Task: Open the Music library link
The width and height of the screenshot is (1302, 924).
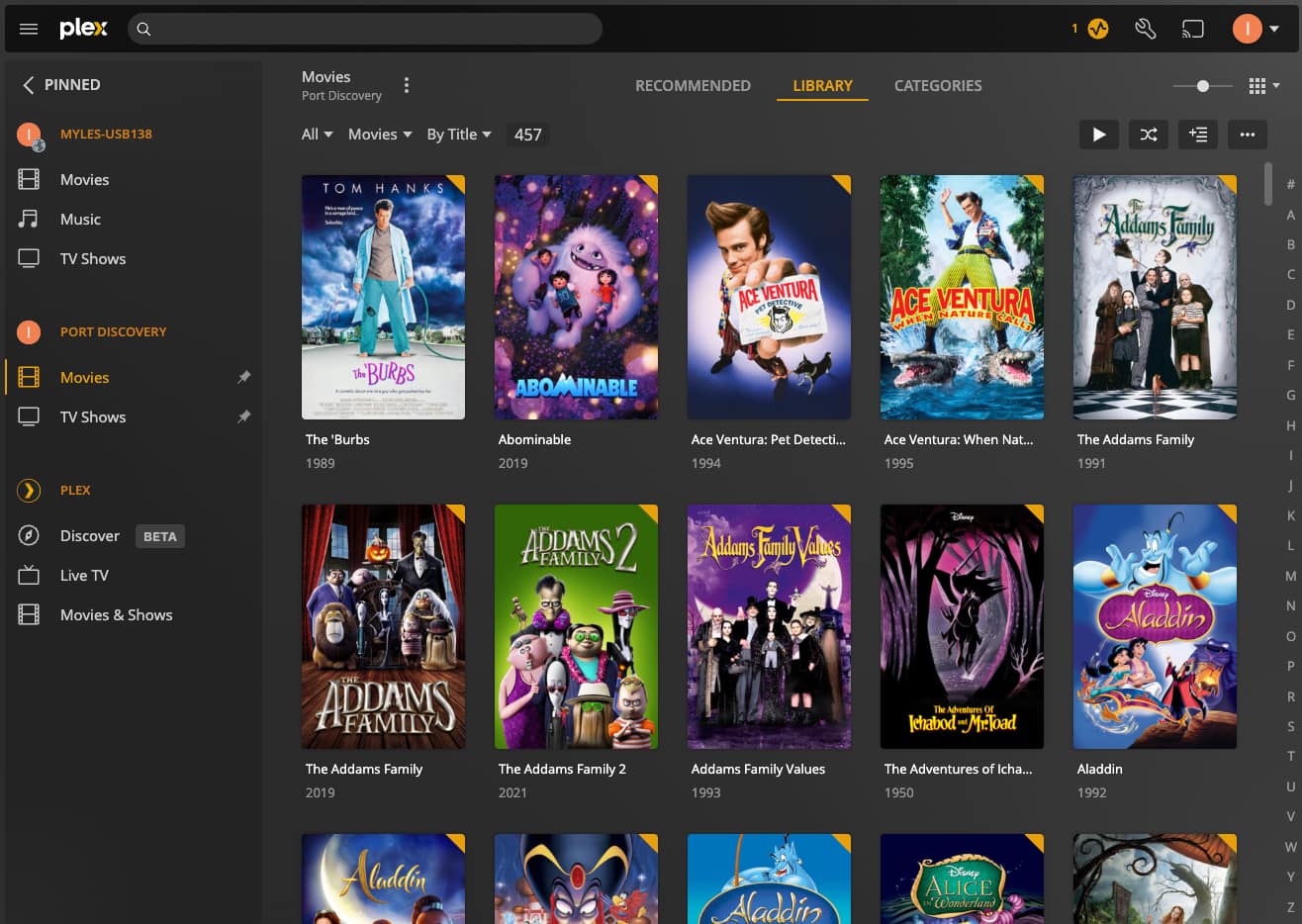Action: [x=80, y=219]
